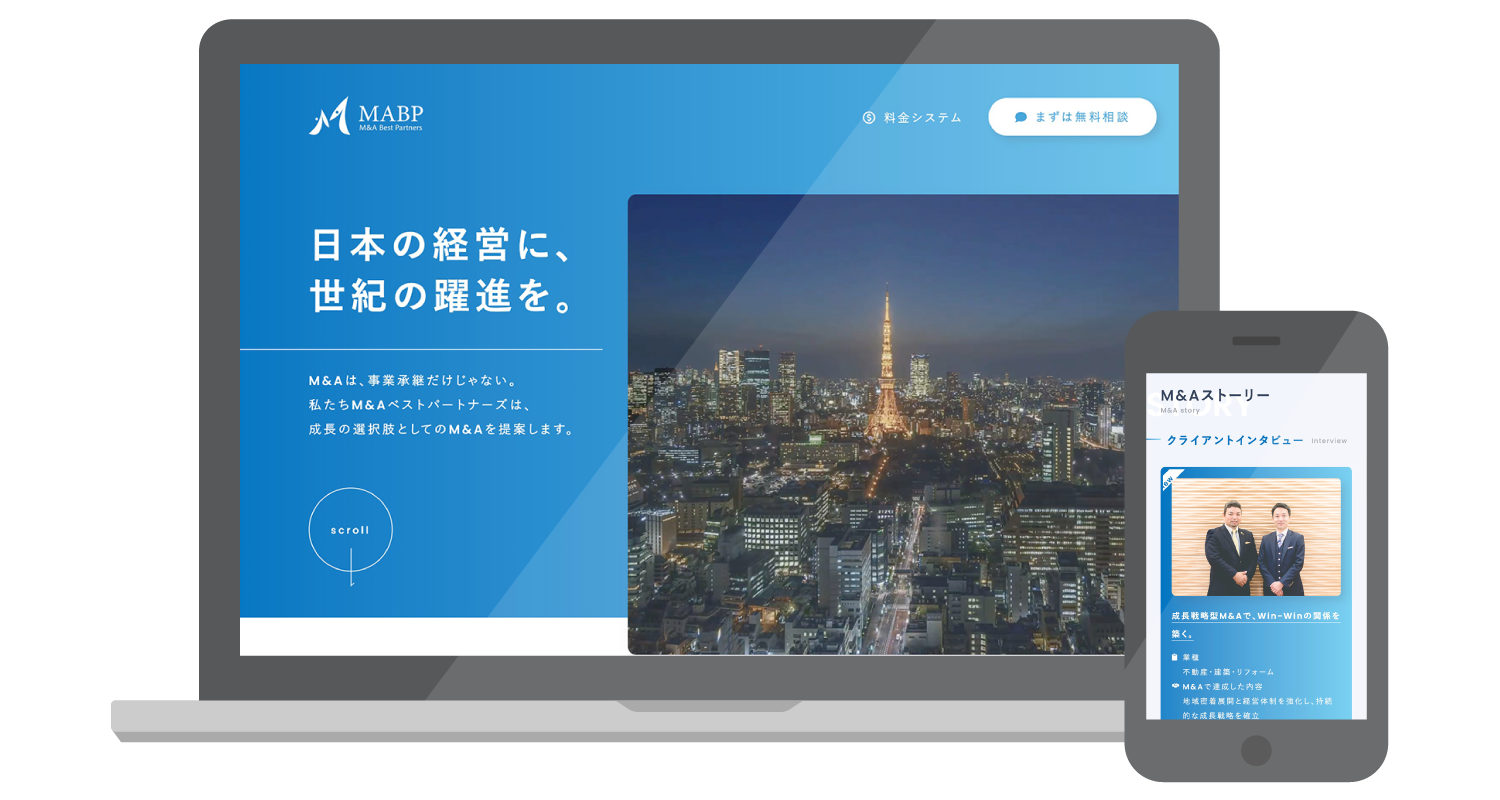This screenshot has width=1500, height=800.
Task: Click the speech bubble icon in consultation button
Action: (1021, 117)
